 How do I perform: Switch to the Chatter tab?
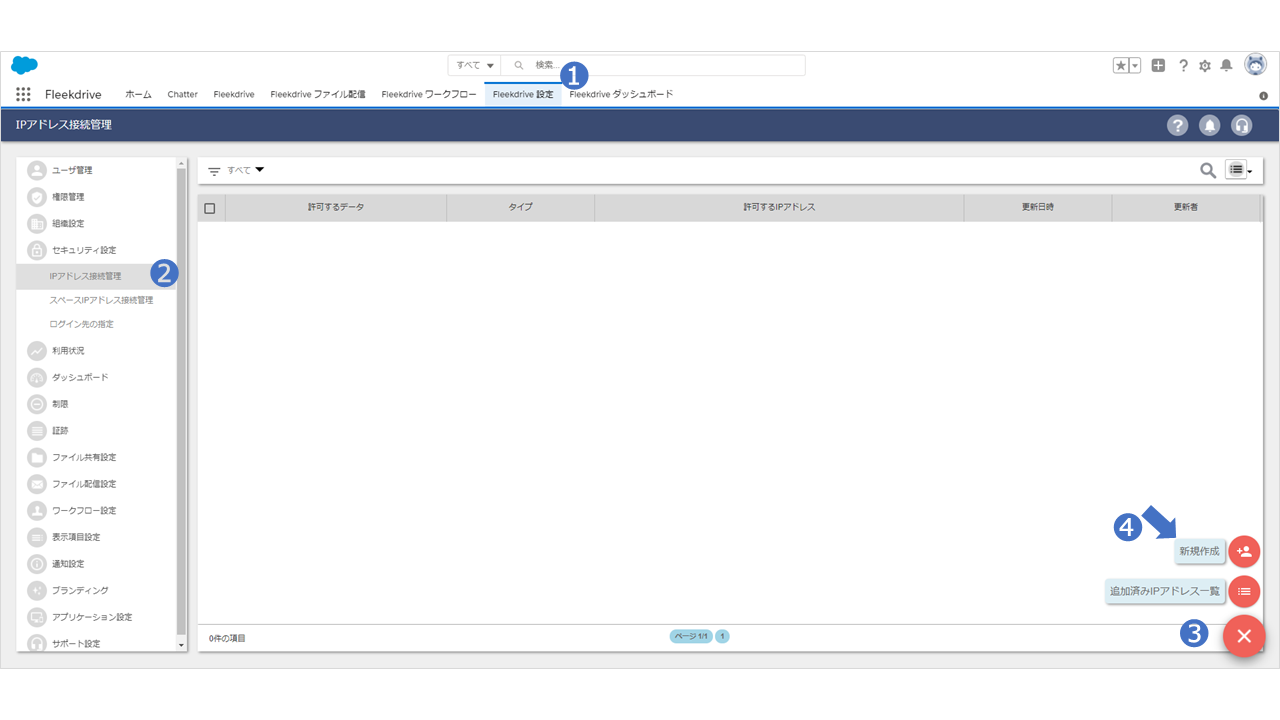(x=183, y=94)
